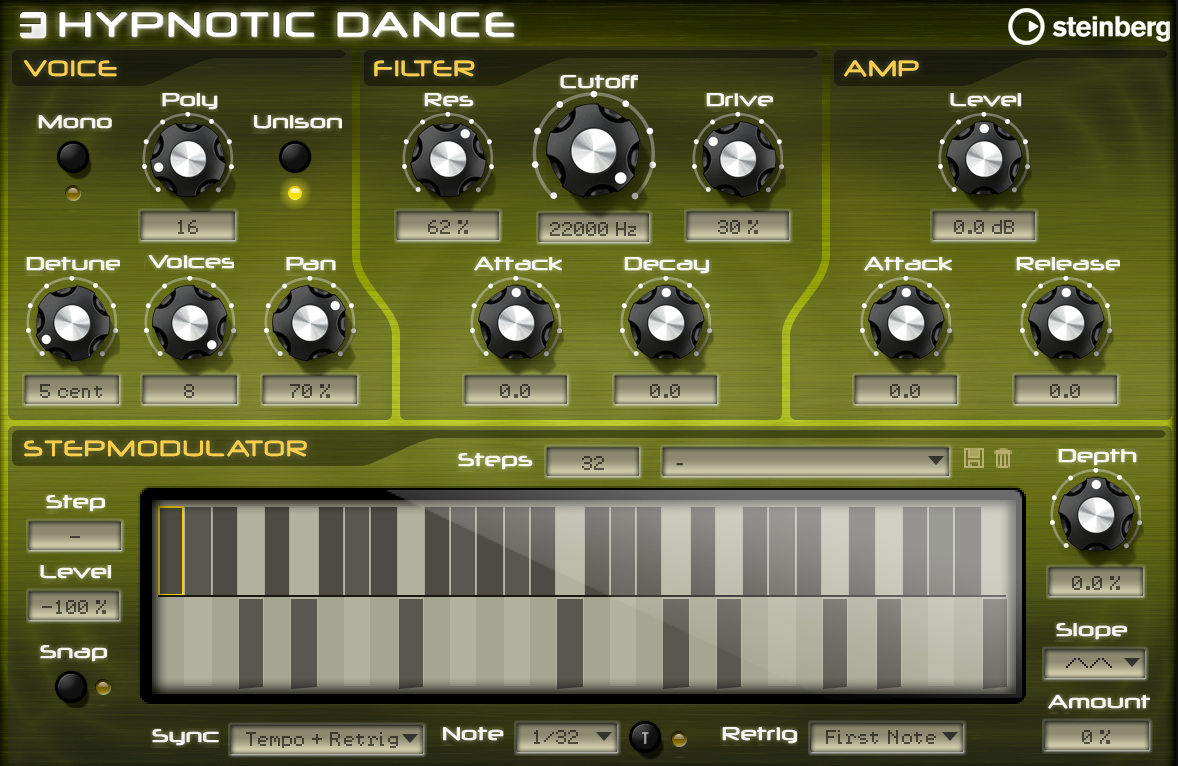Viewport: 1178px width, 766px height.
Task: Click the Steinberg logo
Action: tap(1089, 27)
